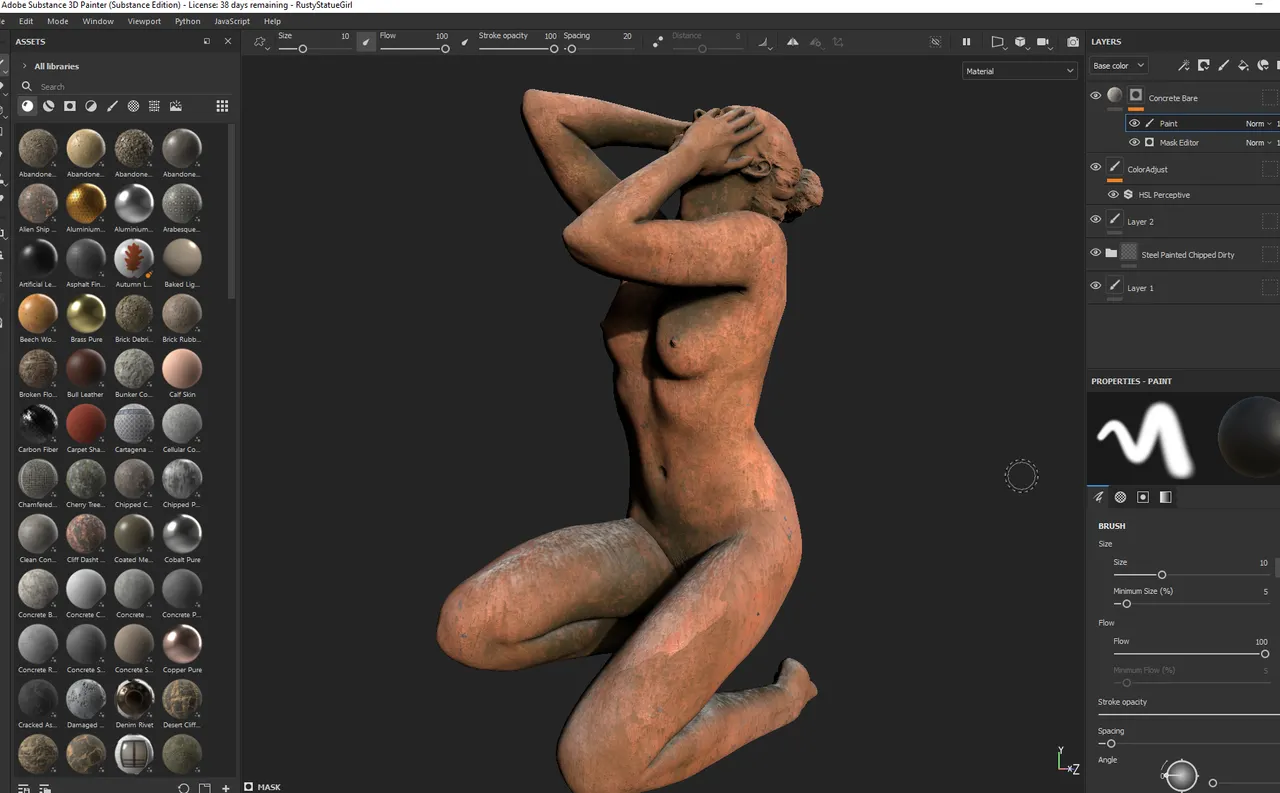This screenshot has height=793, width=1280.
Task: Click the Minimum Size (%) slider
Action: [x=1191, y=604]
